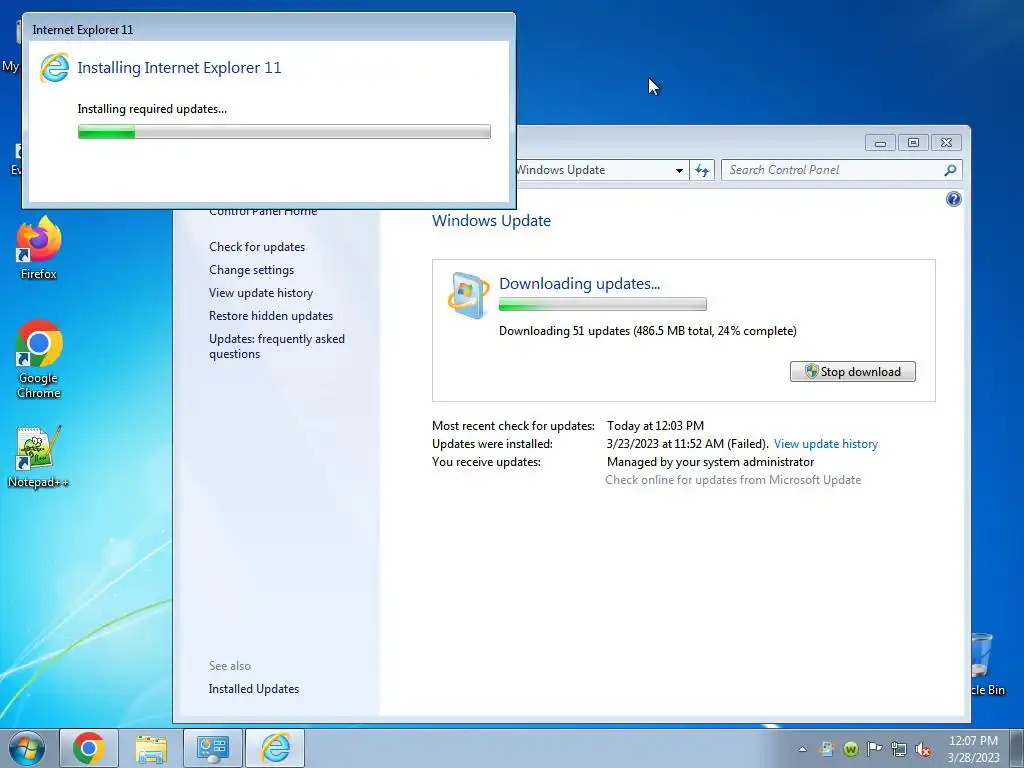The width and height of the screenshot is (1024, 768).
Task: Focus the Search Control Panel field
Action: coord(841,170)
